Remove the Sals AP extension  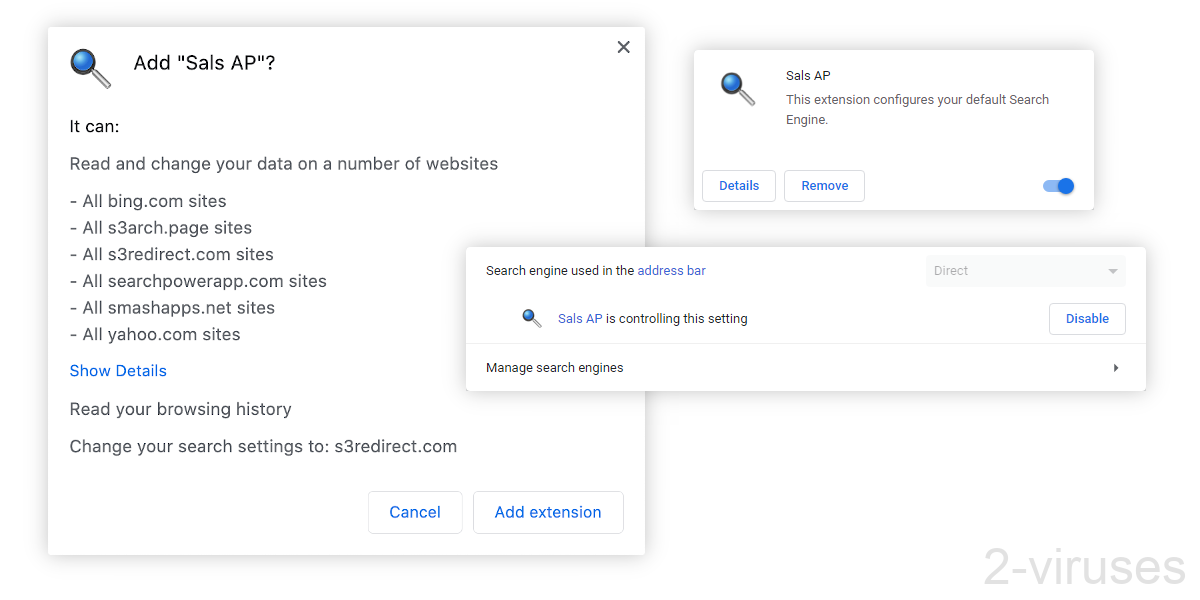click(824, 185)
